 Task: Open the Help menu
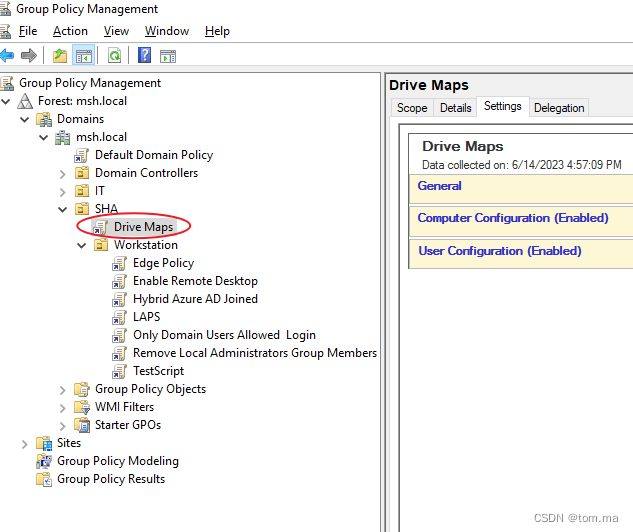[x=217, y=31]
